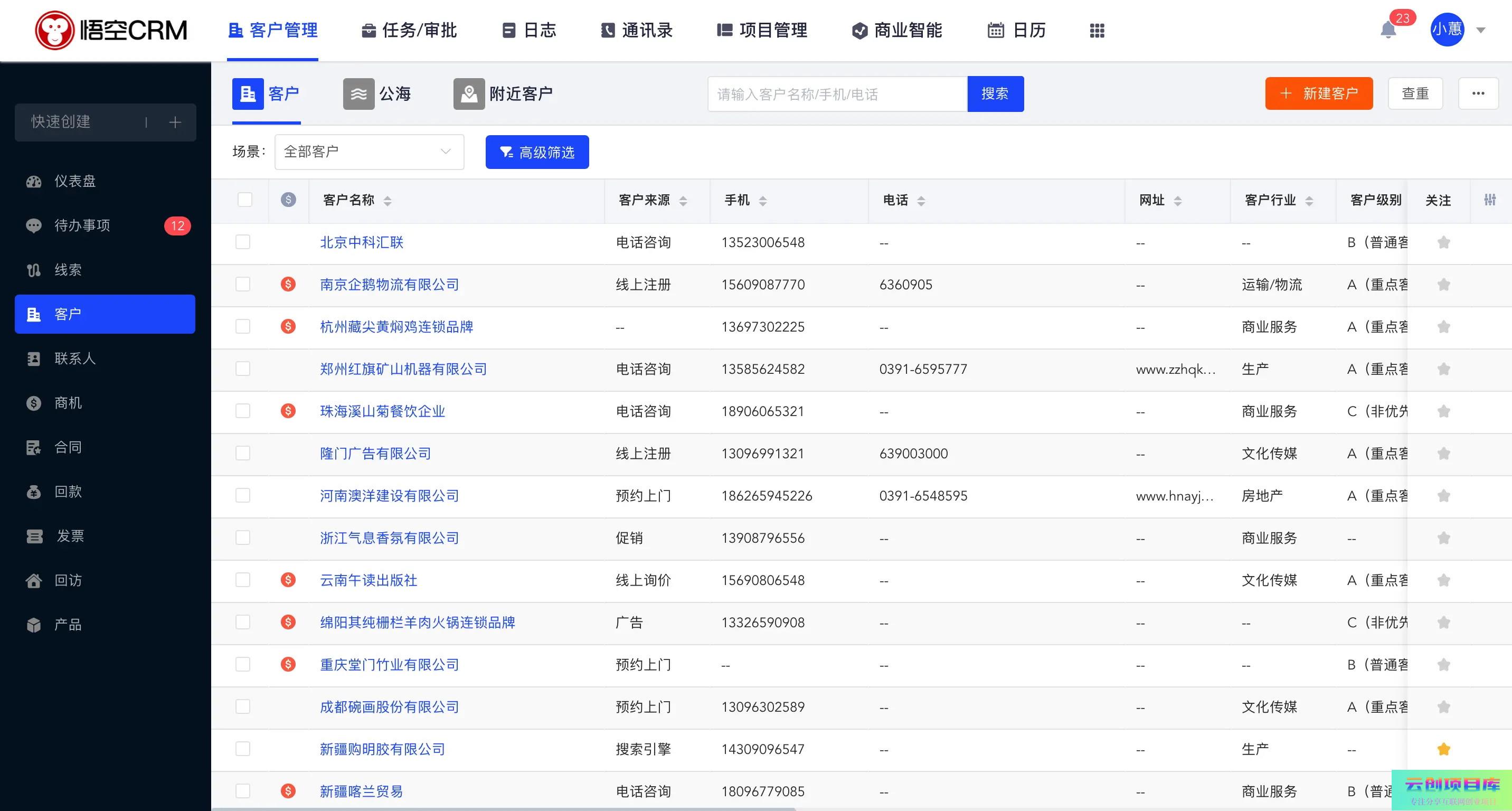Screen dimensions: 1512x811
Task: Expand the 全部客户 scene dropdown
Action: coord(368,152)
